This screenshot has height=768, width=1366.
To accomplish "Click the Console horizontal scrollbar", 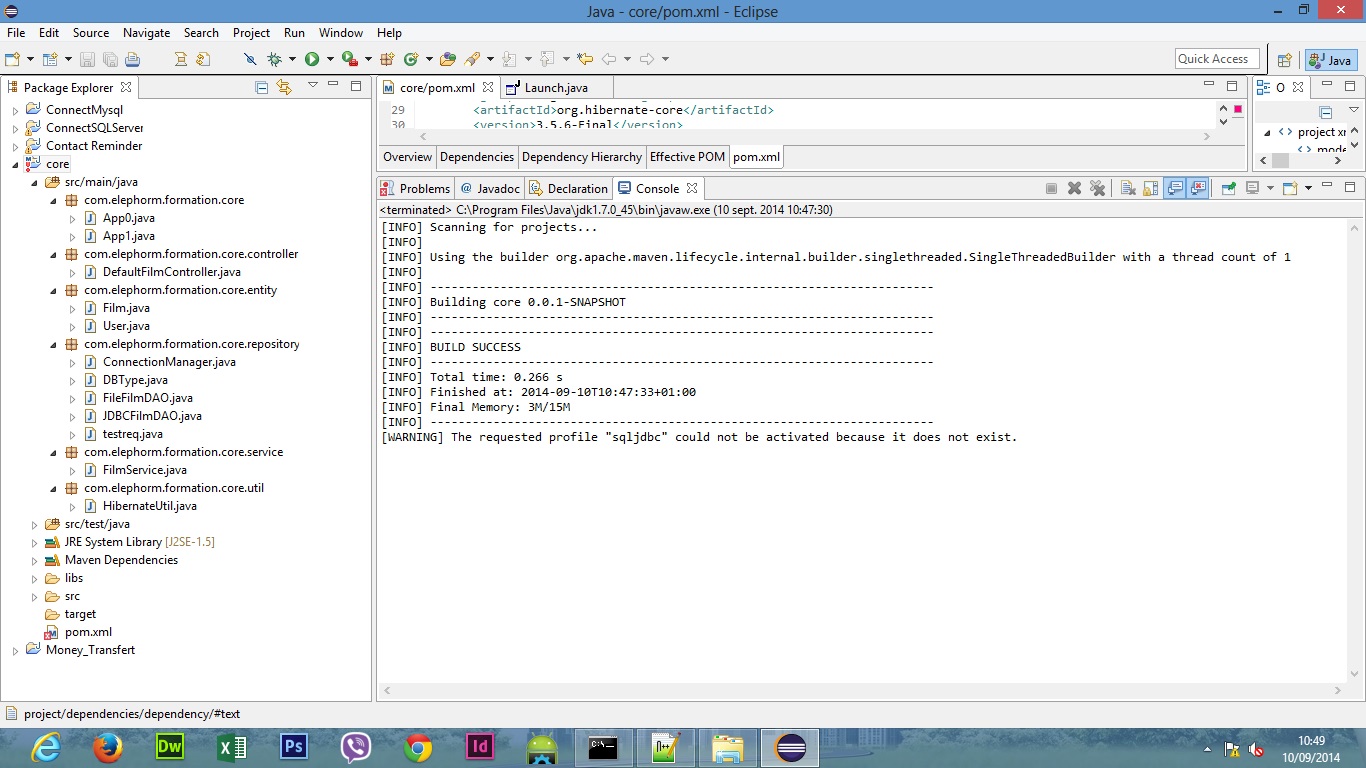I will pos(860,691).
